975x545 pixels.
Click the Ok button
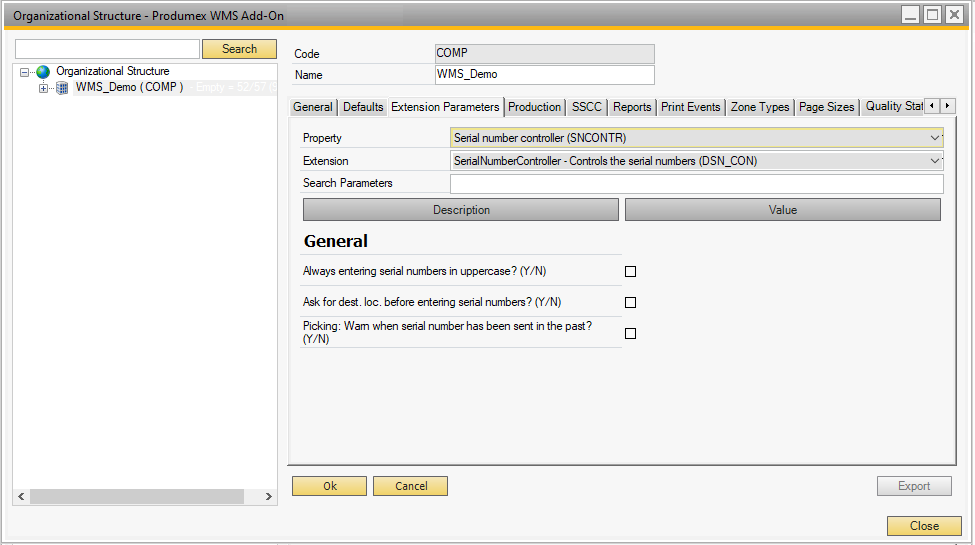[330, 486]
